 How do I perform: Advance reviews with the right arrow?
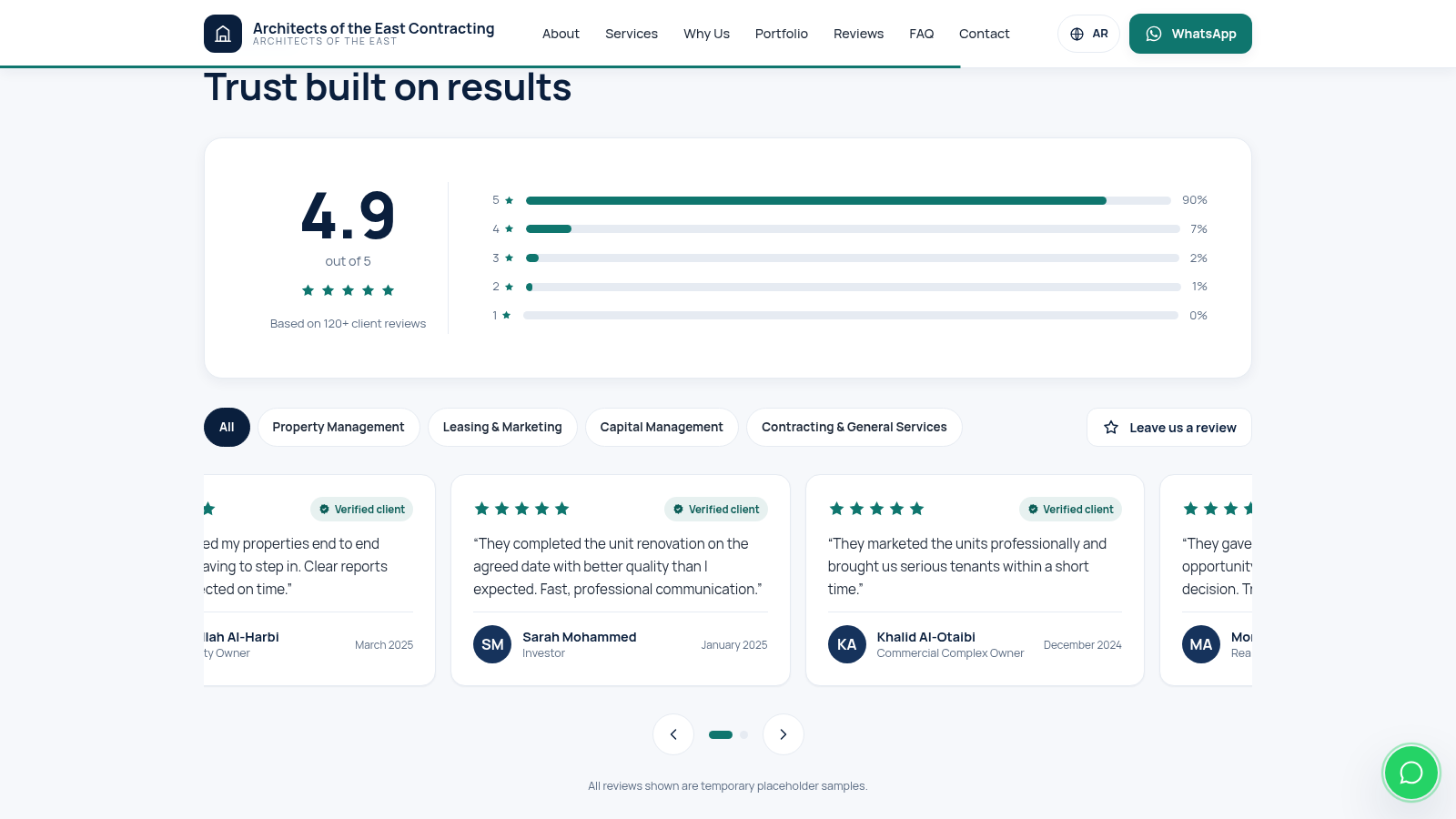click(783, 734)
